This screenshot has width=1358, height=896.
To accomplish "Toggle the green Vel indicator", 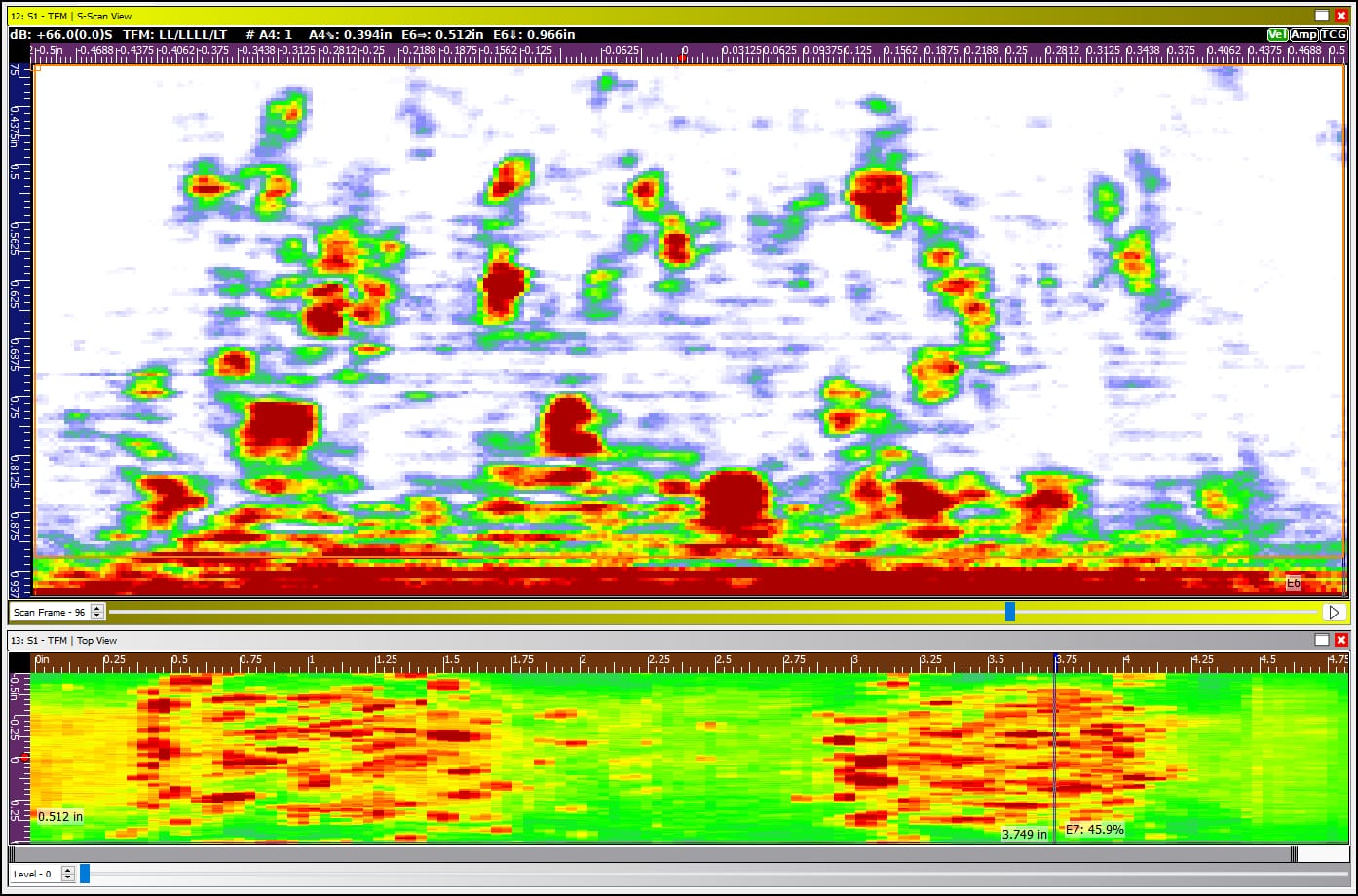I will (1277, 34).
